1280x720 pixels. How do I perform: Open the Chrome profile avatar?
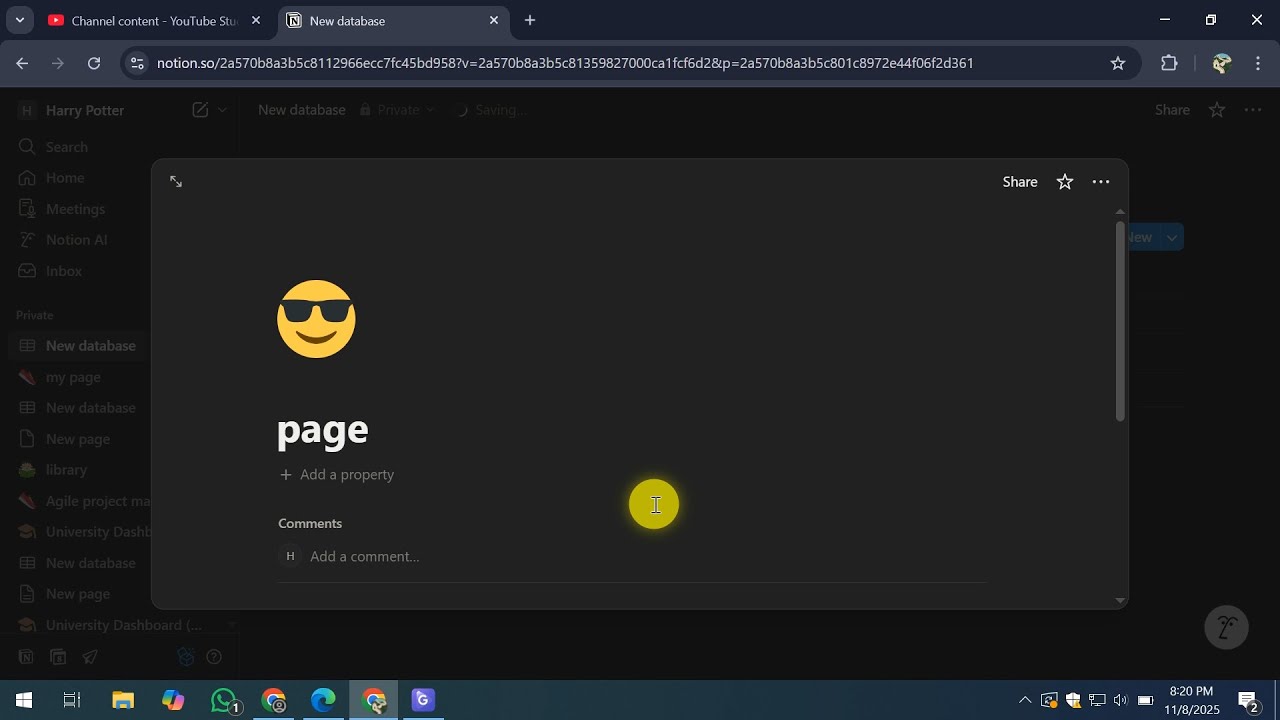tap(1221, 63)
